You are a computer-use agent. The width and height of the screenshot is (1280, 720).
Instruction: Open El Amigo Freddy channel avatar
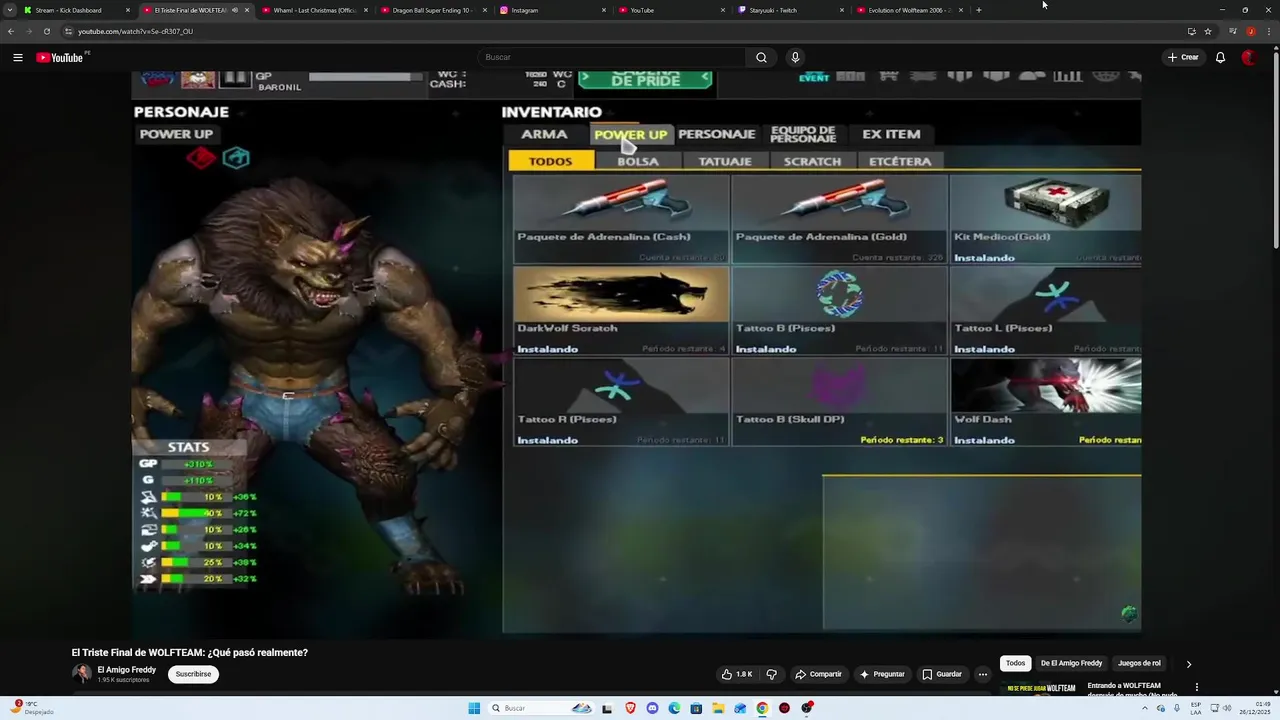(x=81, y=674)
